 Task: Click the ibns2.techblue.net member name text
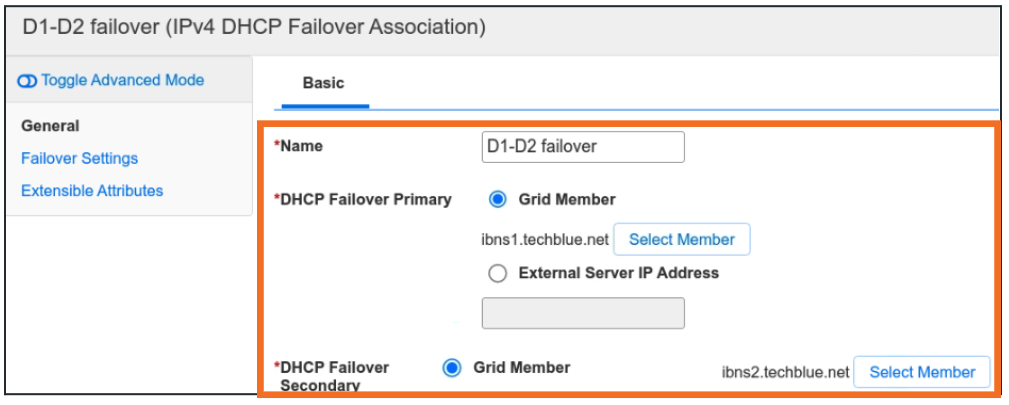[785, 372]
